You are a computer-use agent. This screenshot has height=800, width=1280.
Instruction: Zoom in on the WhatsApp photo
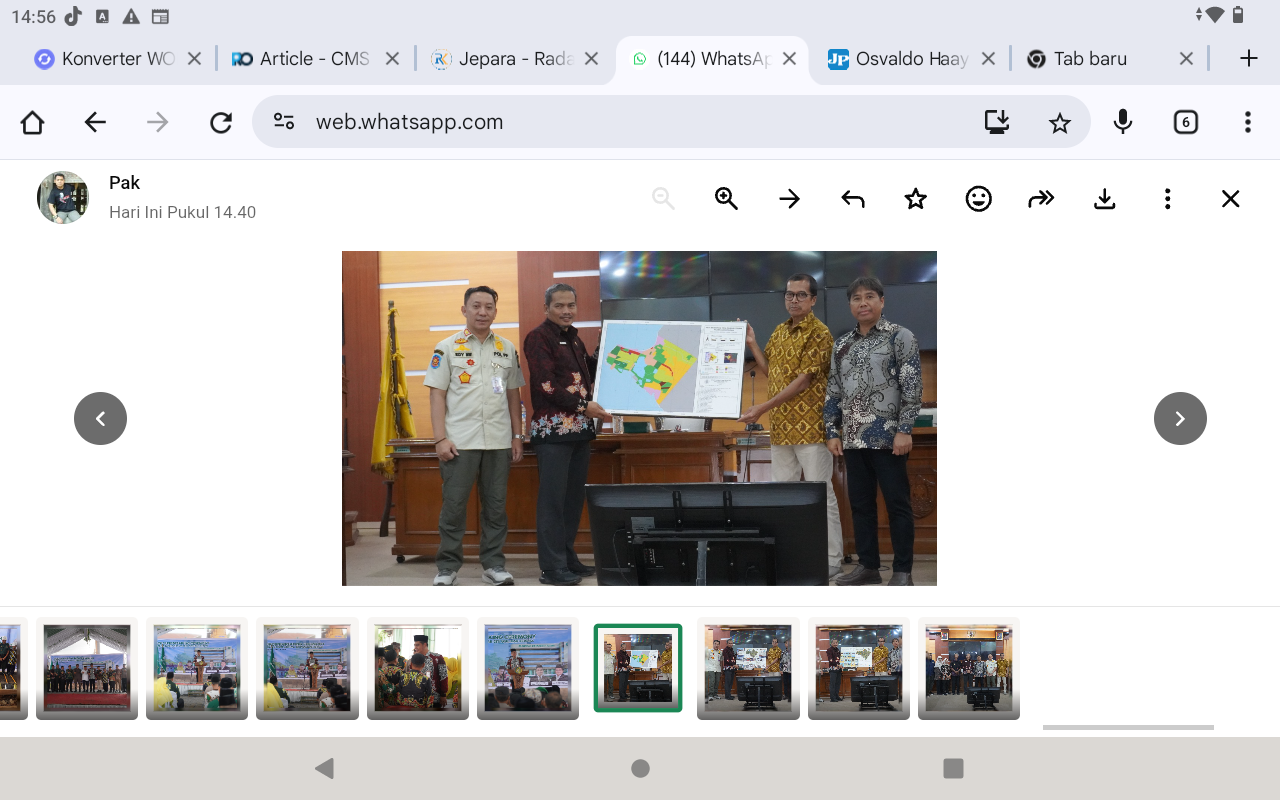pyautogui.click(x=726, y=199)
